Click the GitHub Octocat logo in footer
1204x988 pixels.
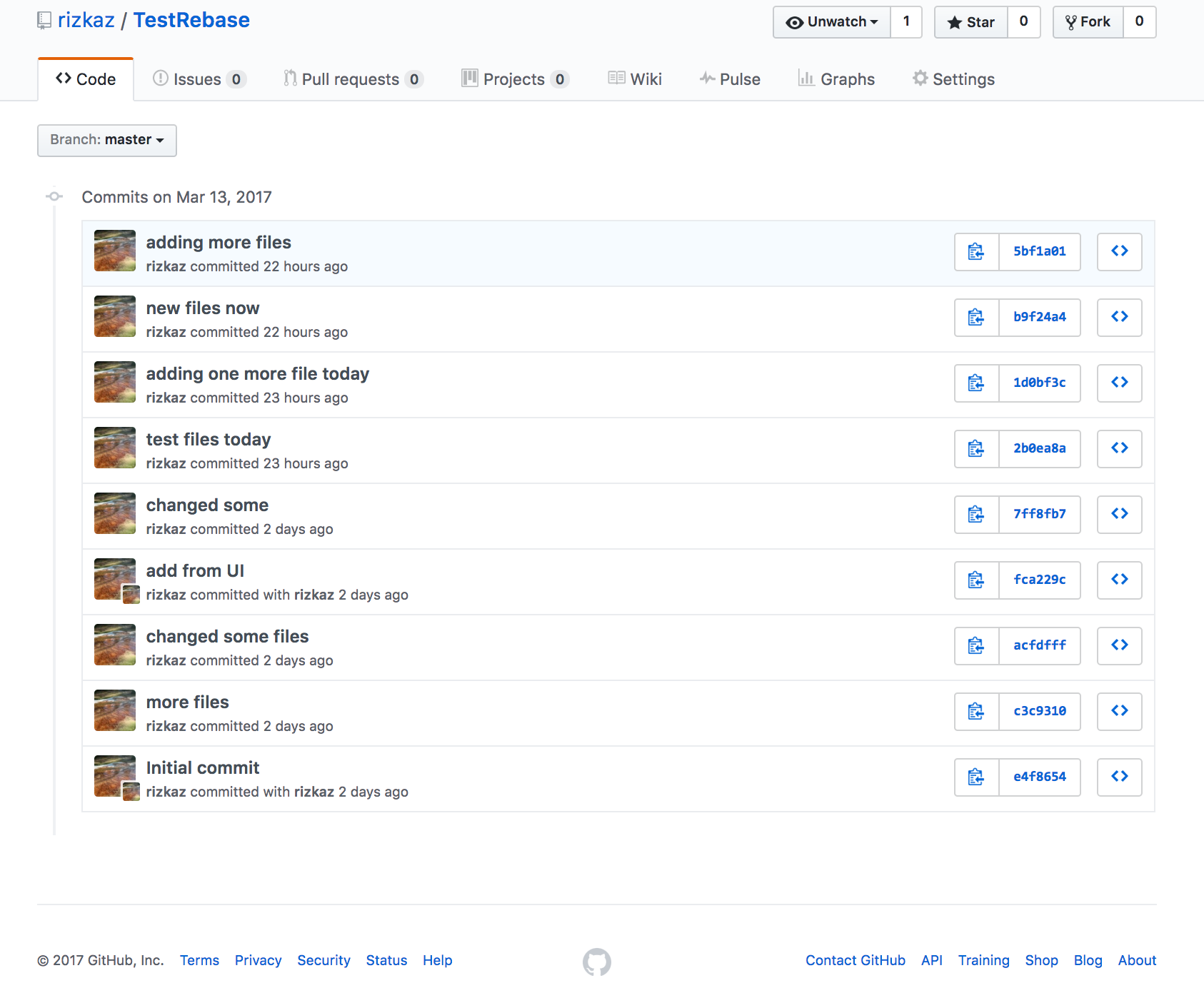tap(597, 962)
